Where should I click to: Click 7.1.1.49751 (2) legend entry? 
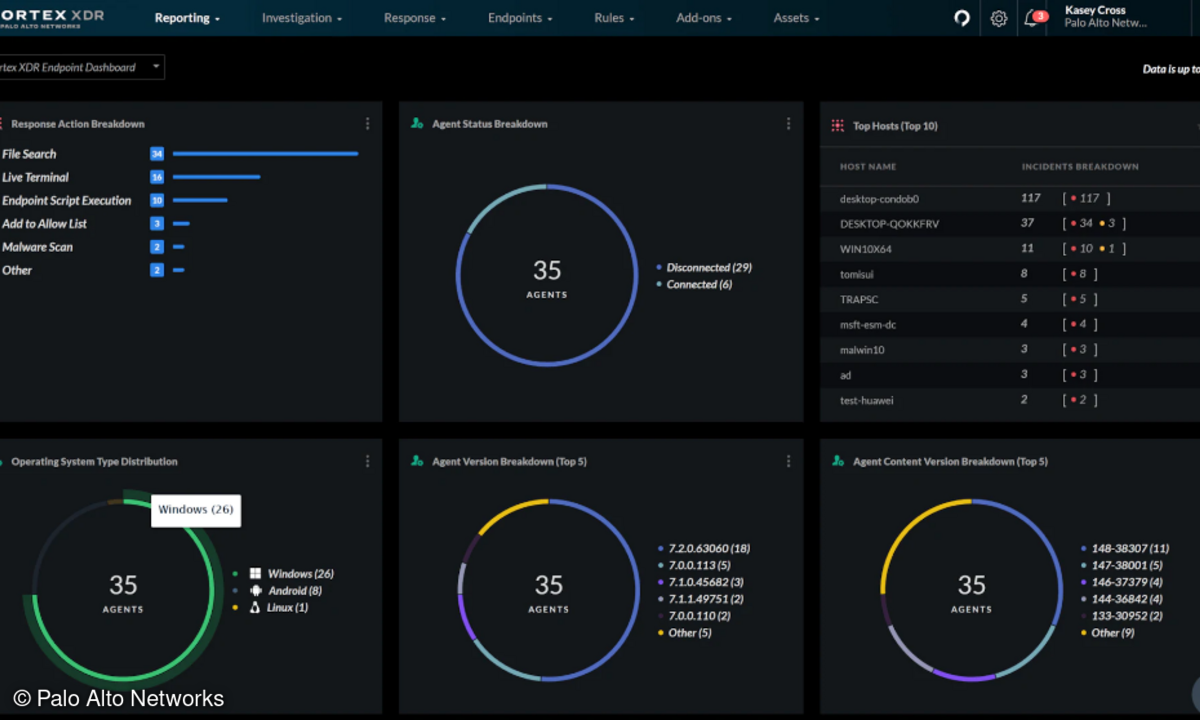(x=701, y=599)
